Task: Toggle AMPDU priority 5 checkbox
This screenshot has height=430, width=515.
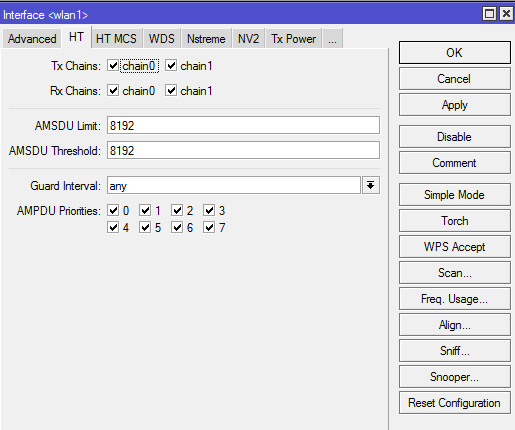Action: [x=145, y=227]
